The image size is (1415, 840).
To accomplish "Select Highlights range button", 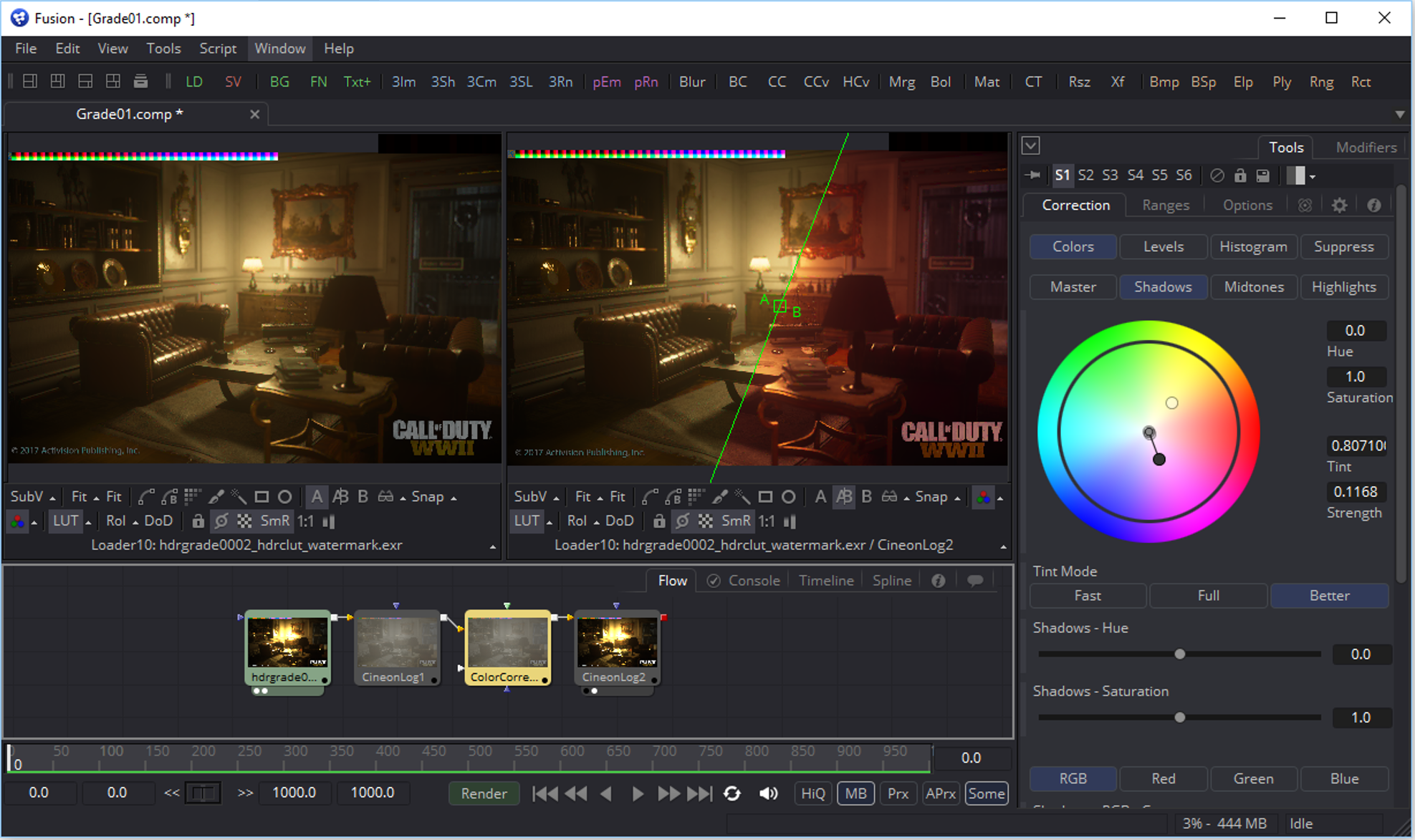I will pyautogui.click(x=1343, y=287).
